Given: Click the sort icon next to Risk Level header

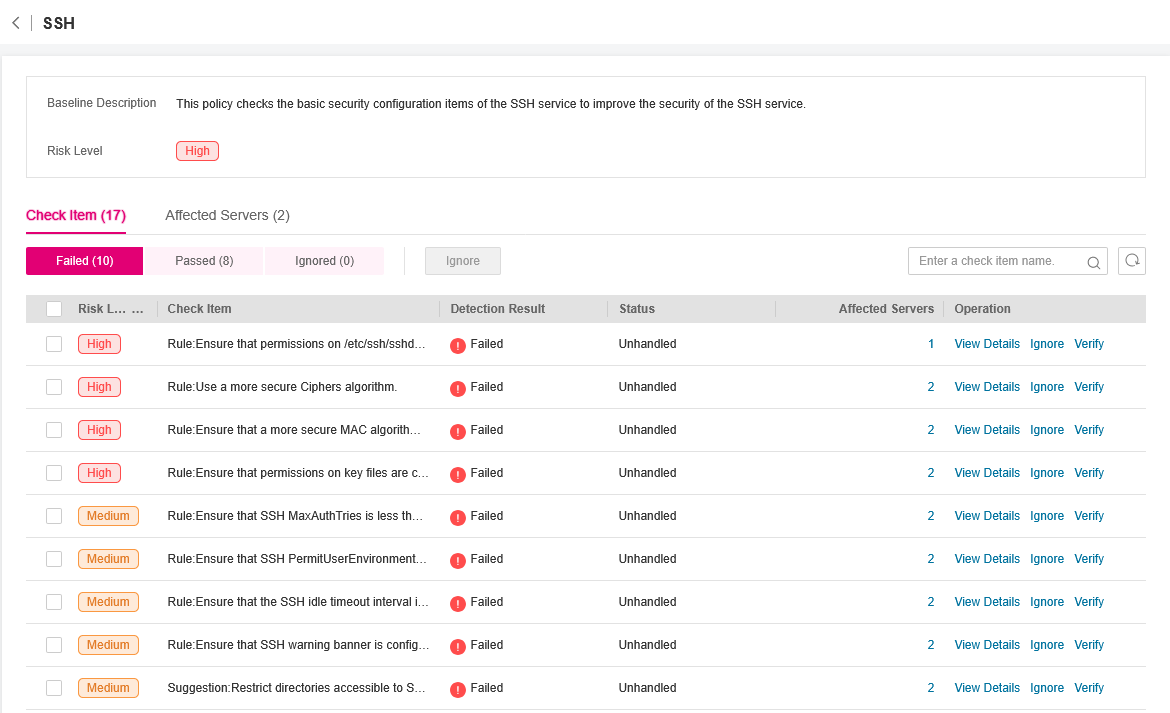Looking at the screenshot, I should [x=138, y=309].
